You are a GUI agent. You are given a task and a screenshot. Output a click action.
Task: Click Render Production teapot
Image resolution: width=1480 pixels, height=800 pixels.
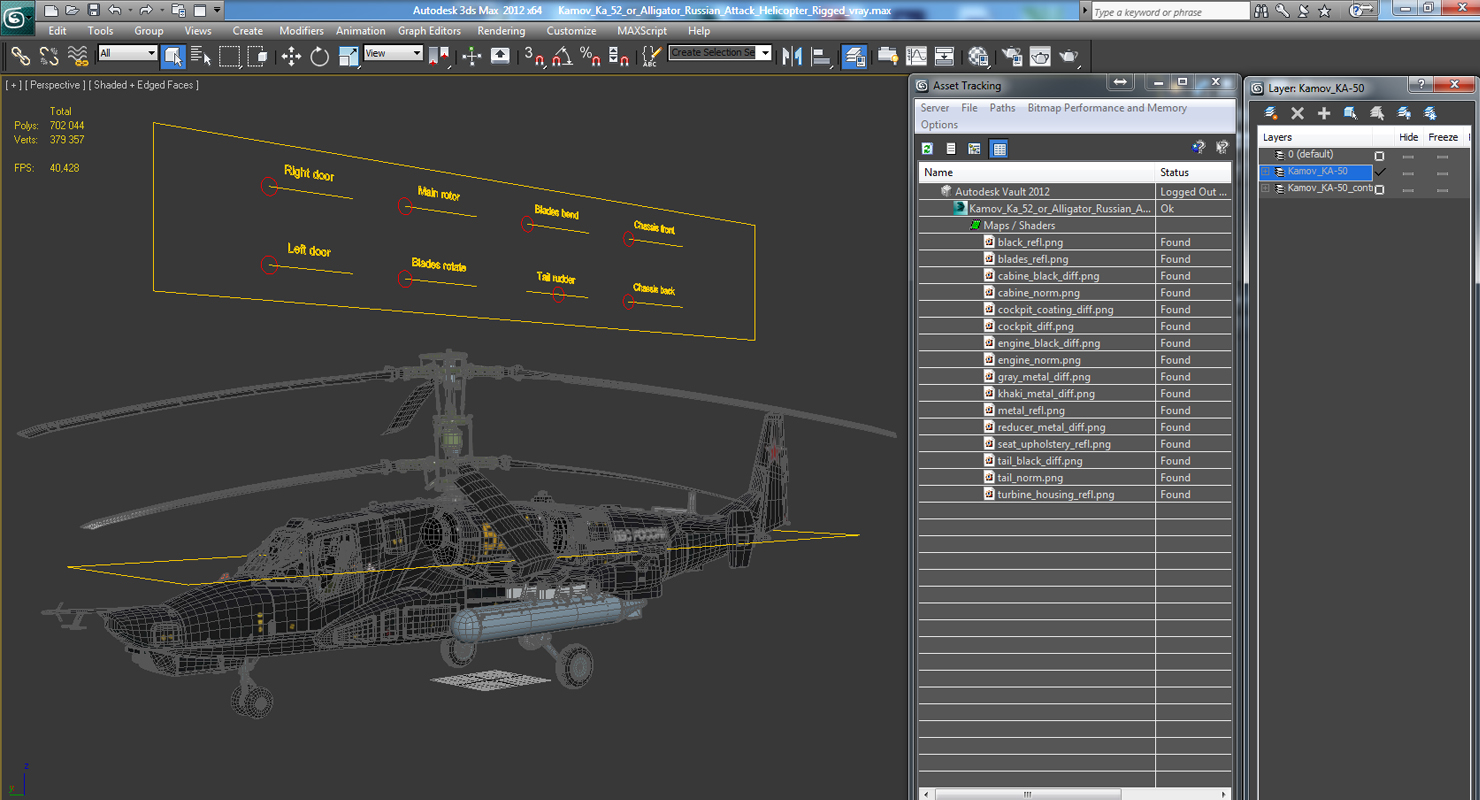(1068, 56)
